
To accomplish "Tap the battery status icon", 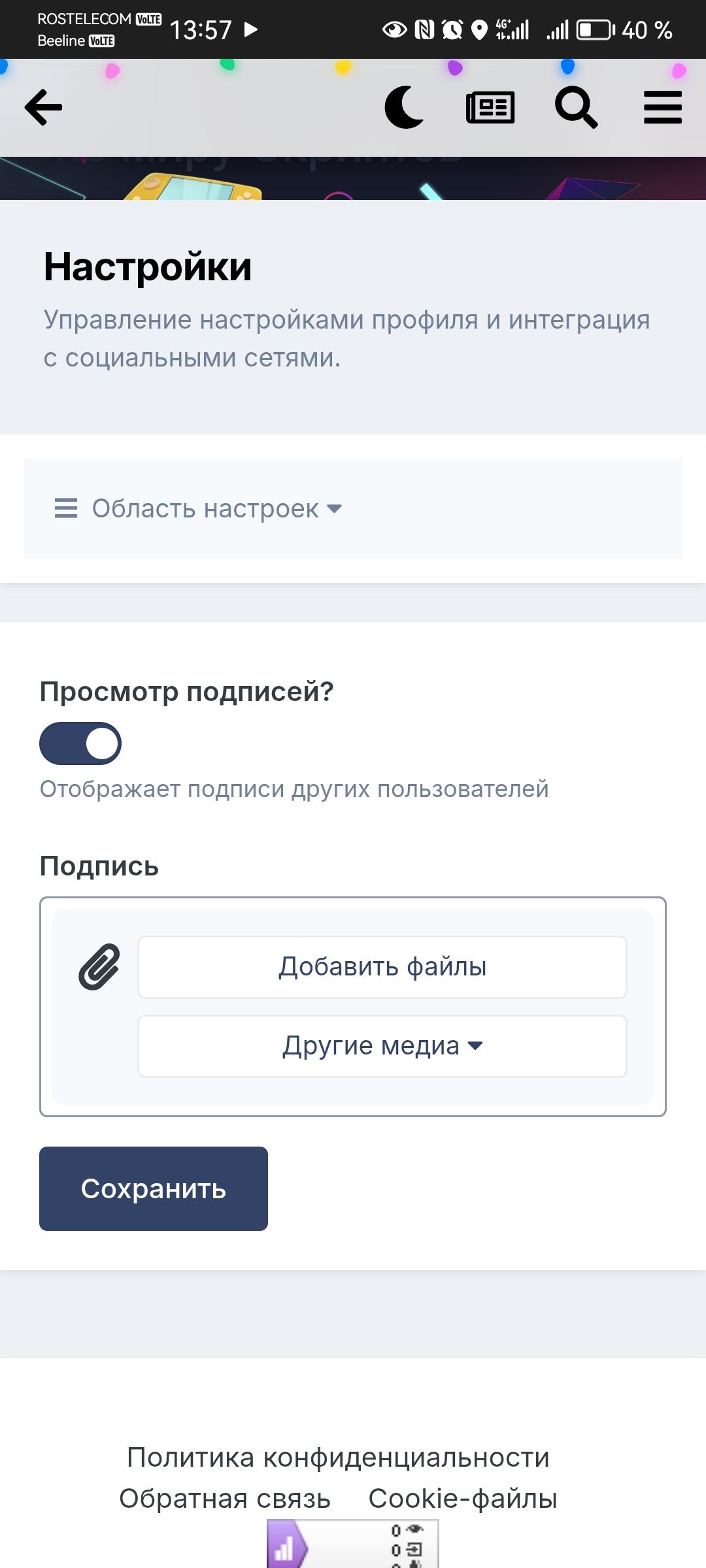I will tap(595, 30).
